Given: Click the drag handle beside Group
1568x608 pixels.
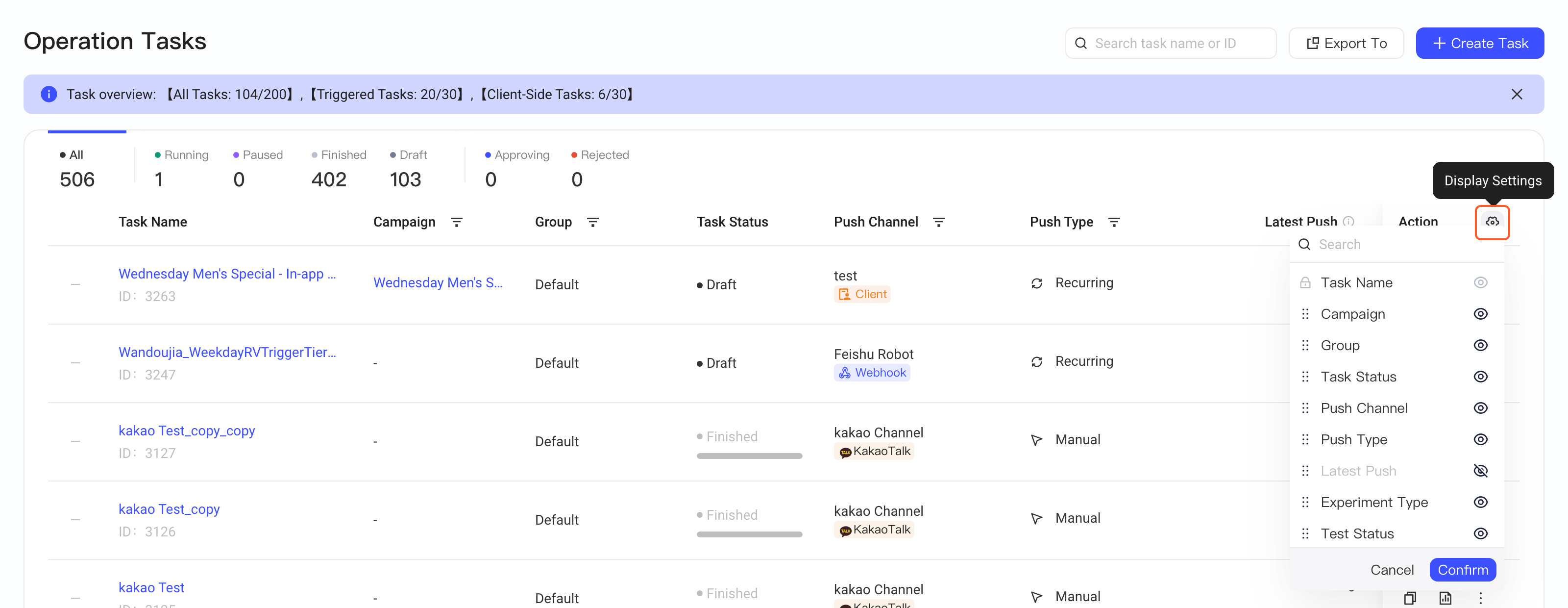Looking at the screenshot, I should tap(1305, 345).
